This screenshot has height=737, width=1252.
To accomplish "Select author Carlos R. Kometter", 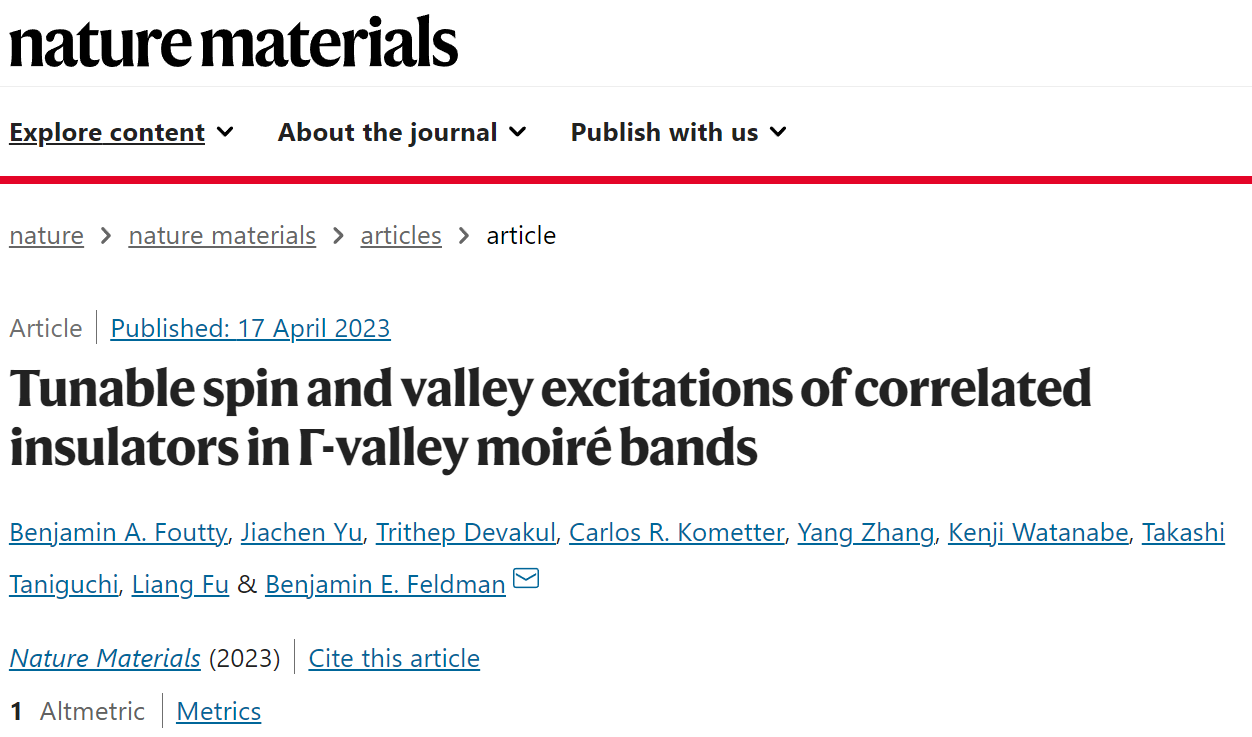I will pyautogui.click(x=676, y=533).
